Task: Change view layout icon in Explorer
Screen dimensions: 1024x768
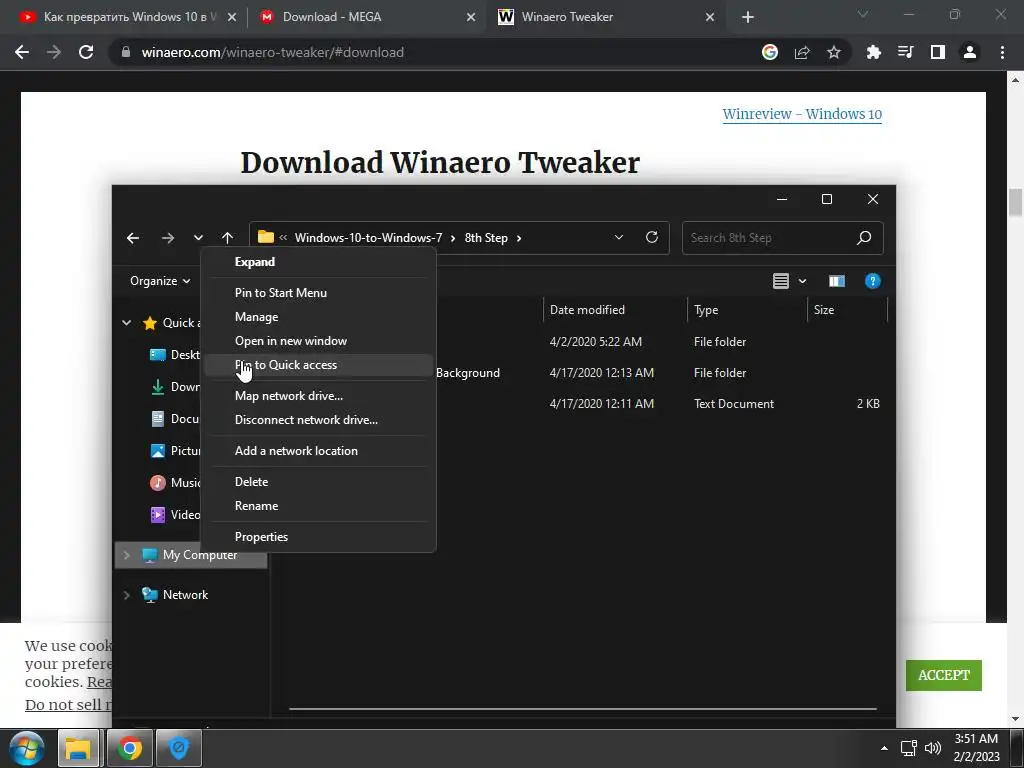Action: (780, 281)
